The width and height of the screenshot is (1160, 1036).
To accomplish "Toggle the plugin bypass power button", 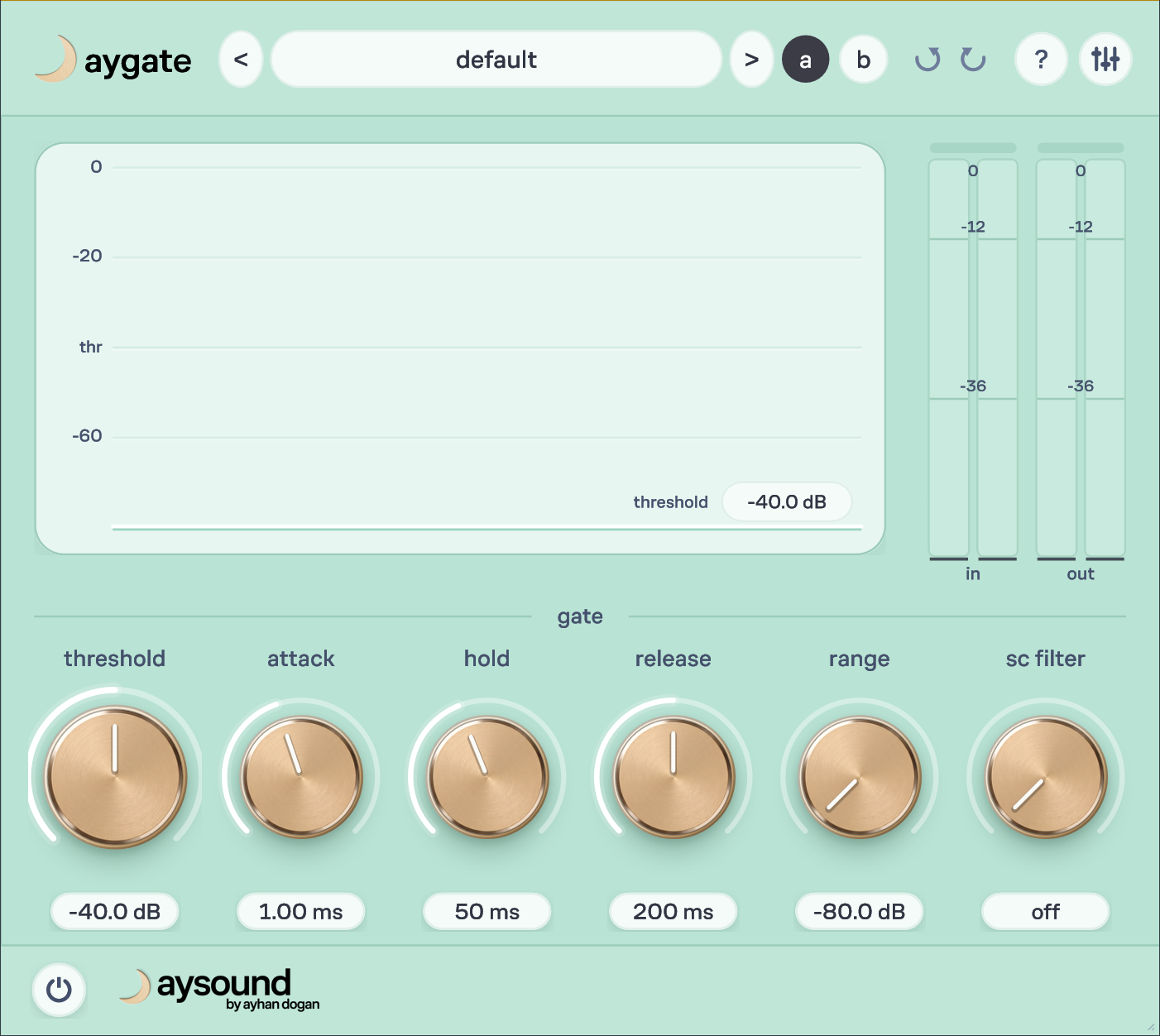I will pyautogui.click(x=59, y=990).
